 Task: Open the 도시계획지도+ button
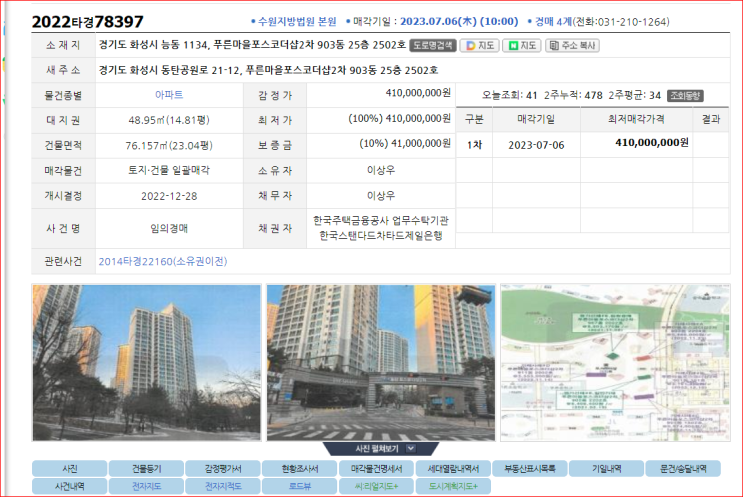[x=452, y=486]
